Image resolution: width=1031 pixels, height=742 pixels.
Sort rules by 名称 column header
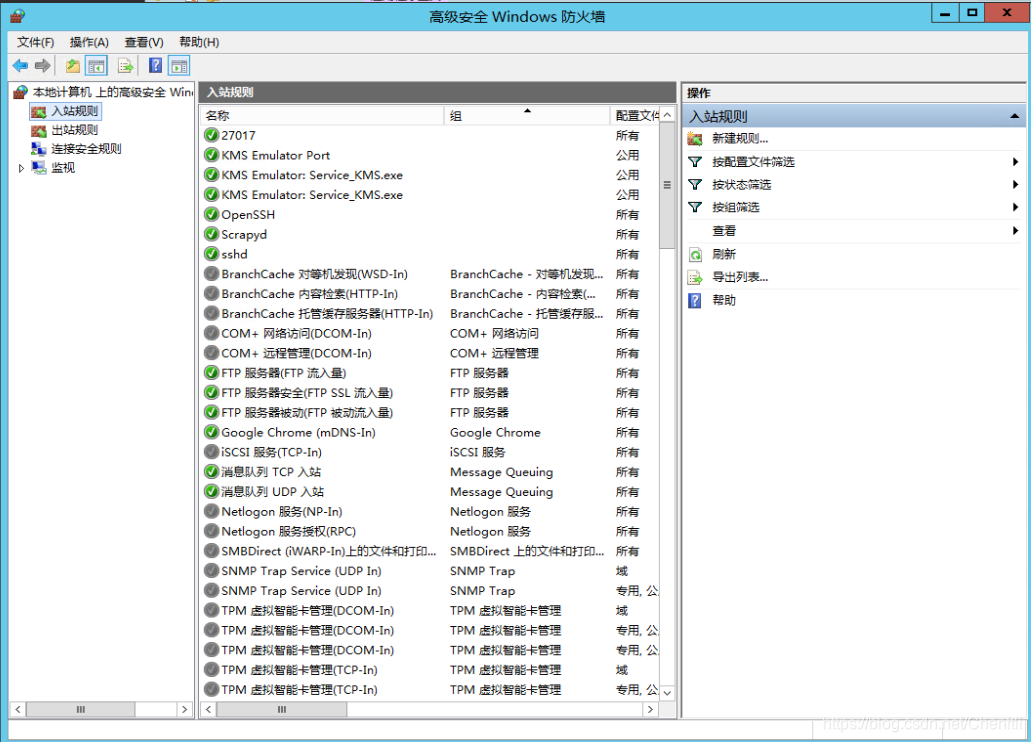322,116
